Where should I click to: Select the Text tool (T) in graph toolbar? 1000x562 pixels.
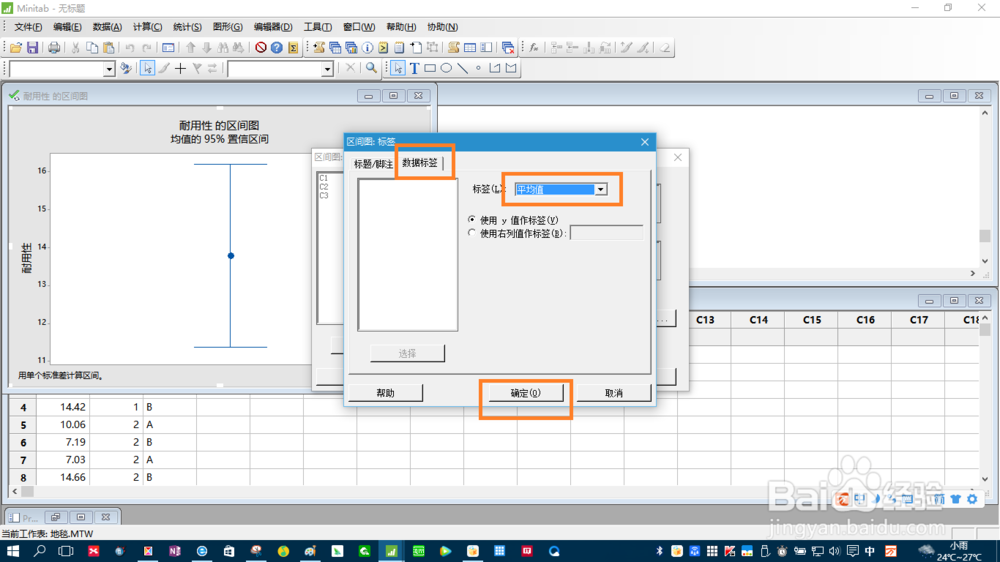[414, 68]
